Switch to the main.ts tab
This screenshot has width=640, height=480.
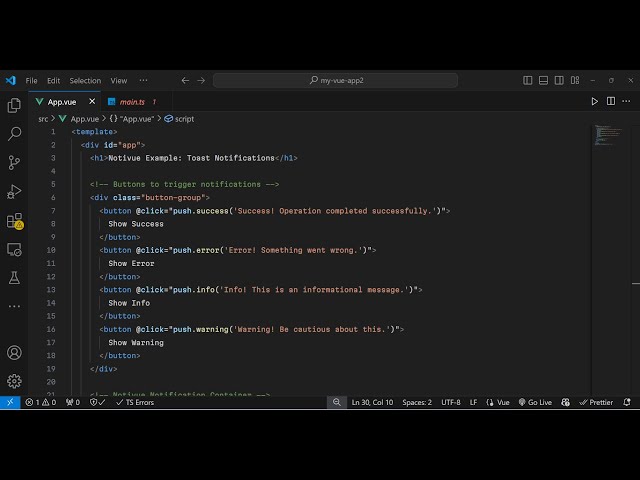pos(132,101)
